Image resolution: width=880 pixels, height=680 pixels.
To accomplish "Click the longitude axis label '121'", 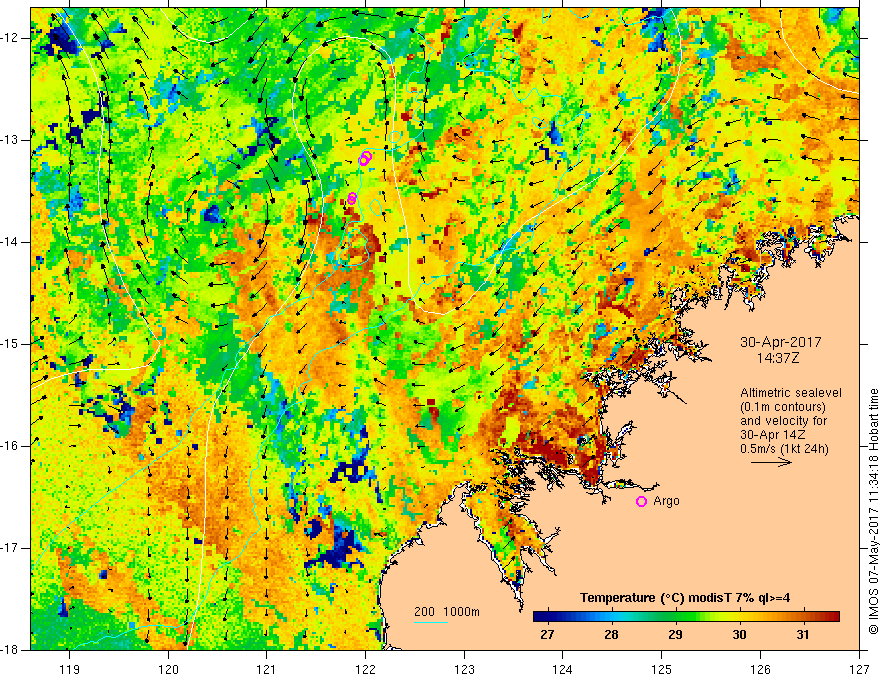I will (267, 669).
